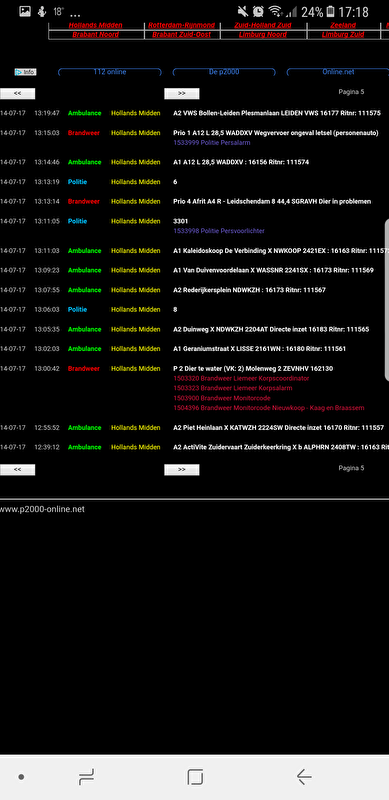
Task: Open the recent apps navigation icon
Action: [x=86, y=777]
